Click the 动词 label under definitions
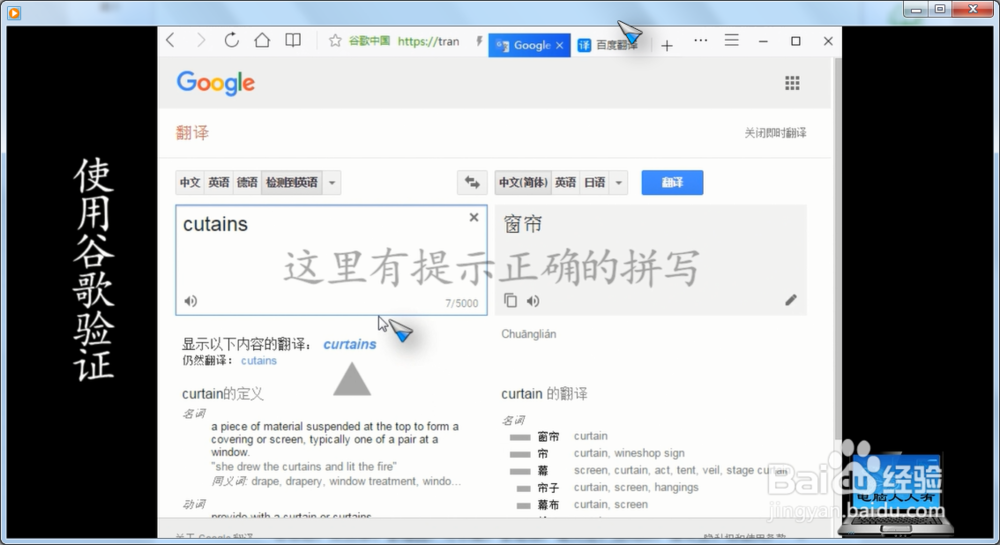 pos(194,504)
